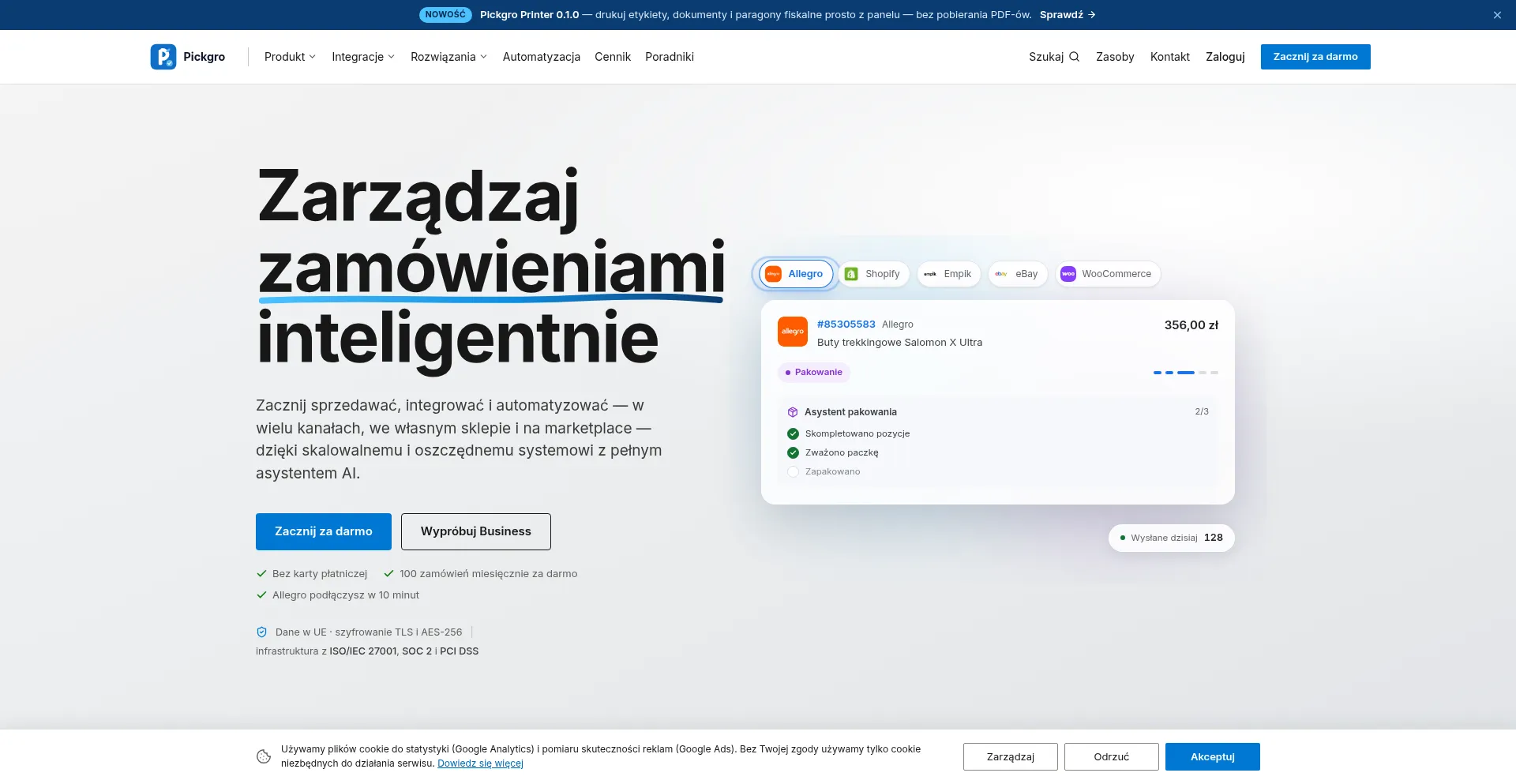This screenshot has width=1516, height=784.
Task: Accept cookies with Akceptuj
Action: 1213,756
